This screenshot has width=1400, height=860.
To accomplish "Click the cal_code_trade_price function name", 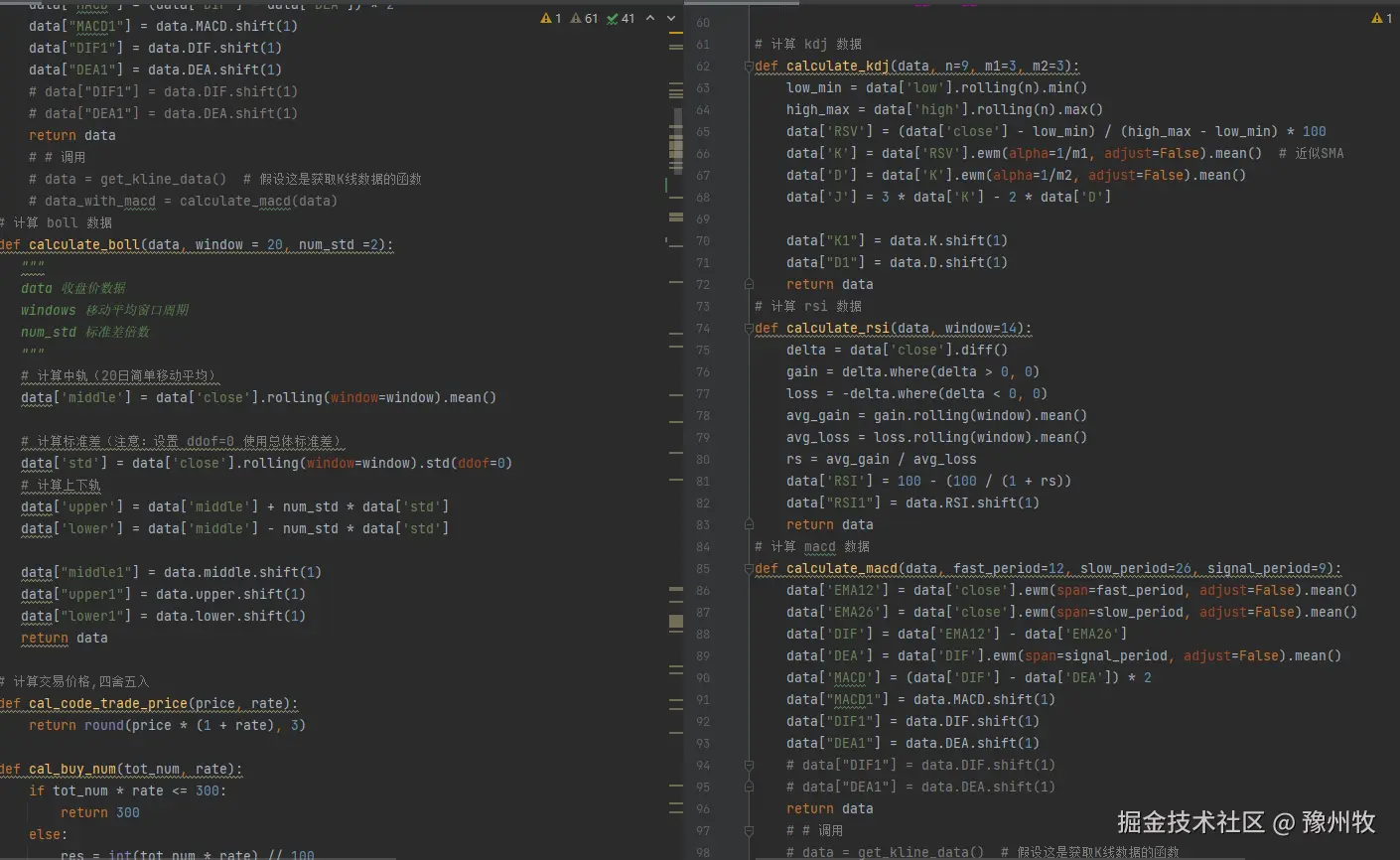I will [x=108, y=704].
